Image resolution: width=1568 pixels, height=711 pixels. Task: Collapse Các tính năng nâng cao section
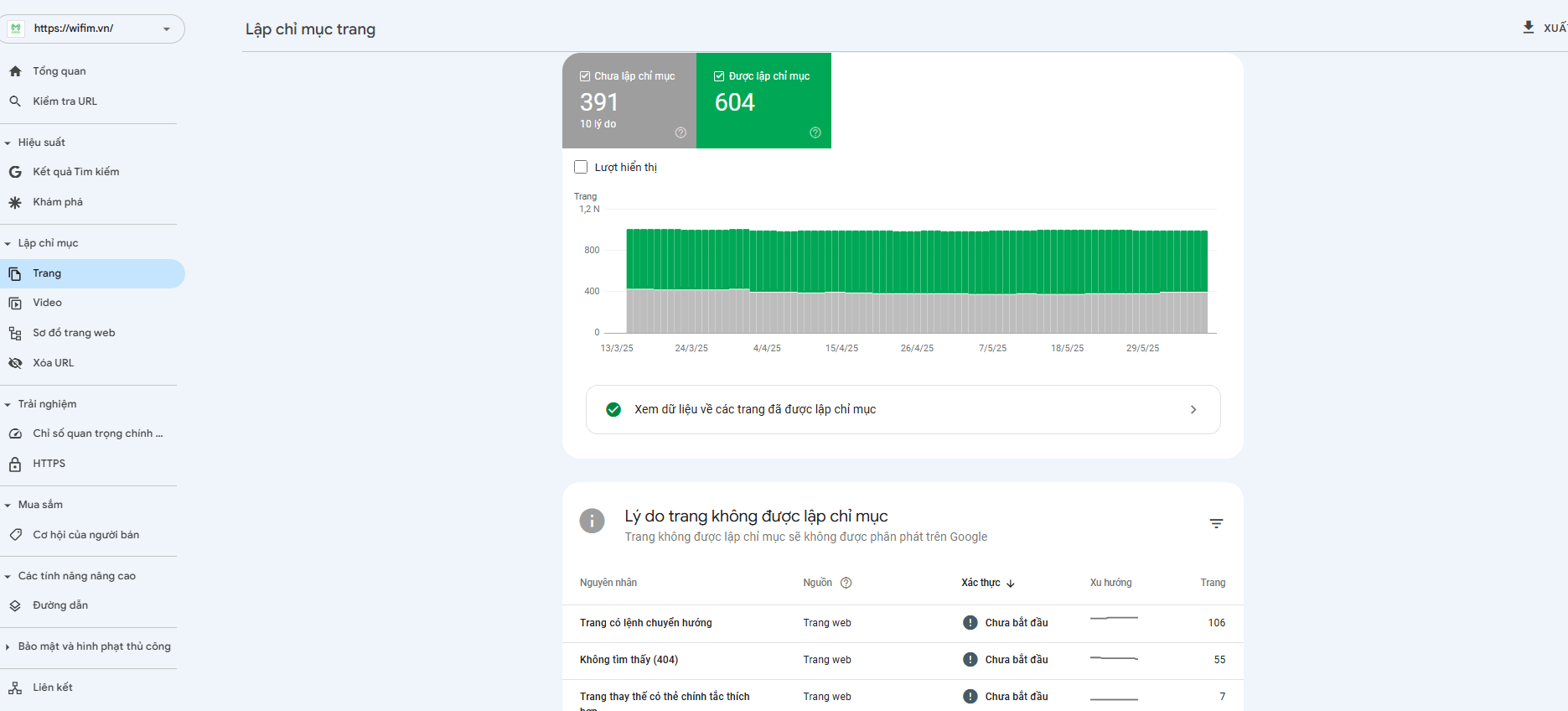[8, 577]
